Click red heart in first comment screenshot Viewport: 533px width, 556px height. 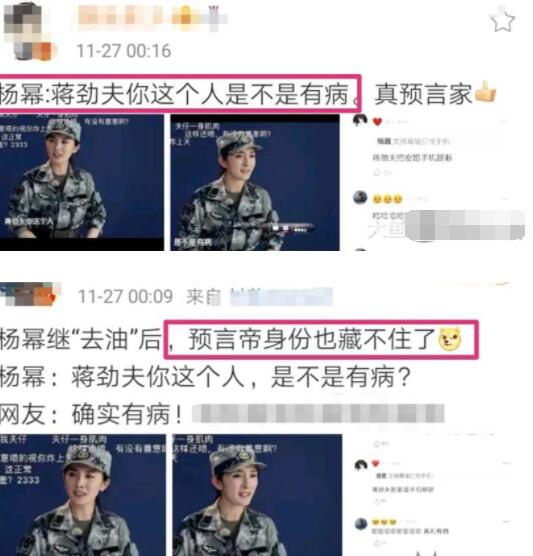[x=377, y=122]
